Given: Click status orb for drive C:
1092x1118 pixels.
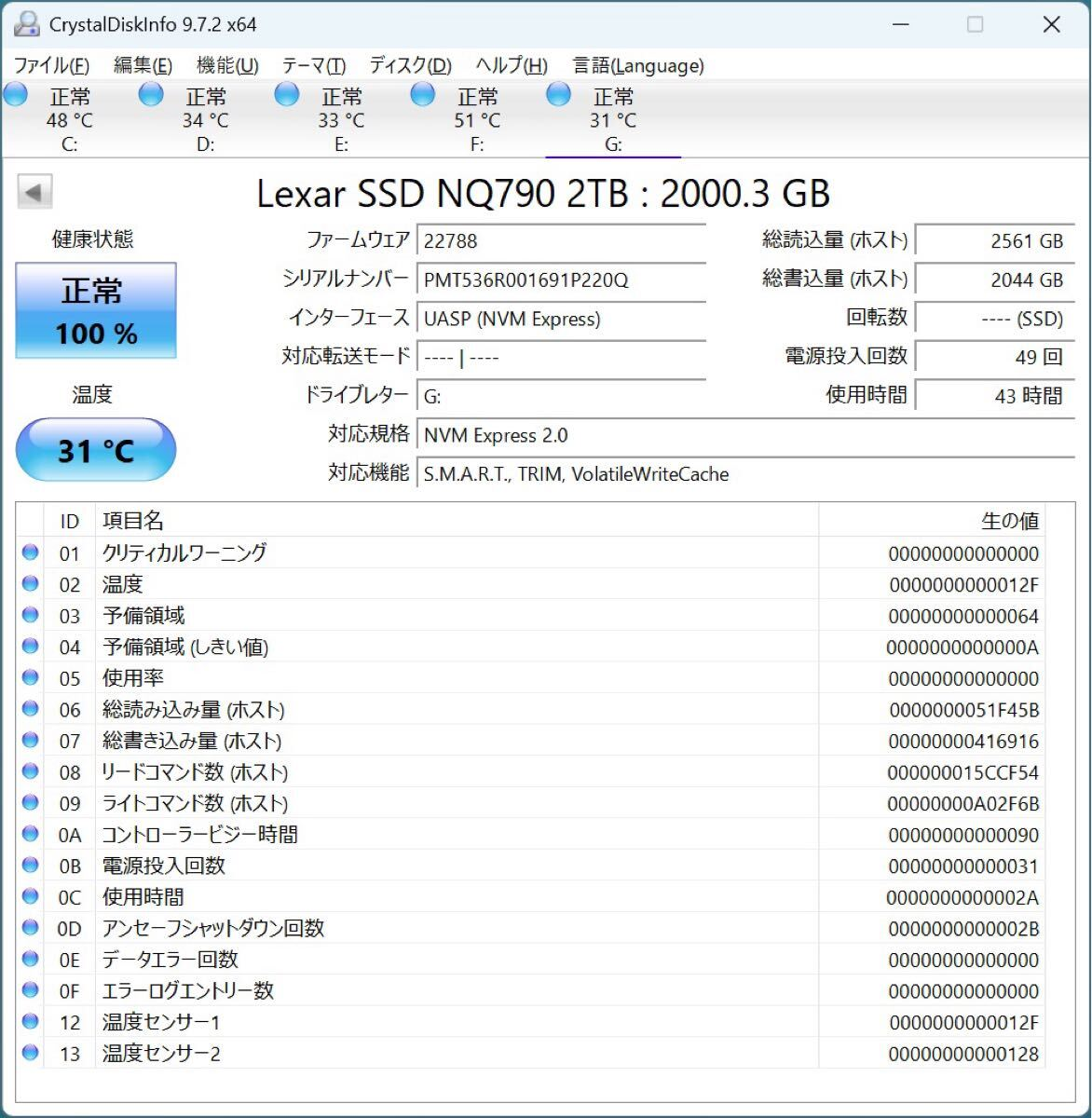Looking at the screenshot, I should tap(16, 94).
